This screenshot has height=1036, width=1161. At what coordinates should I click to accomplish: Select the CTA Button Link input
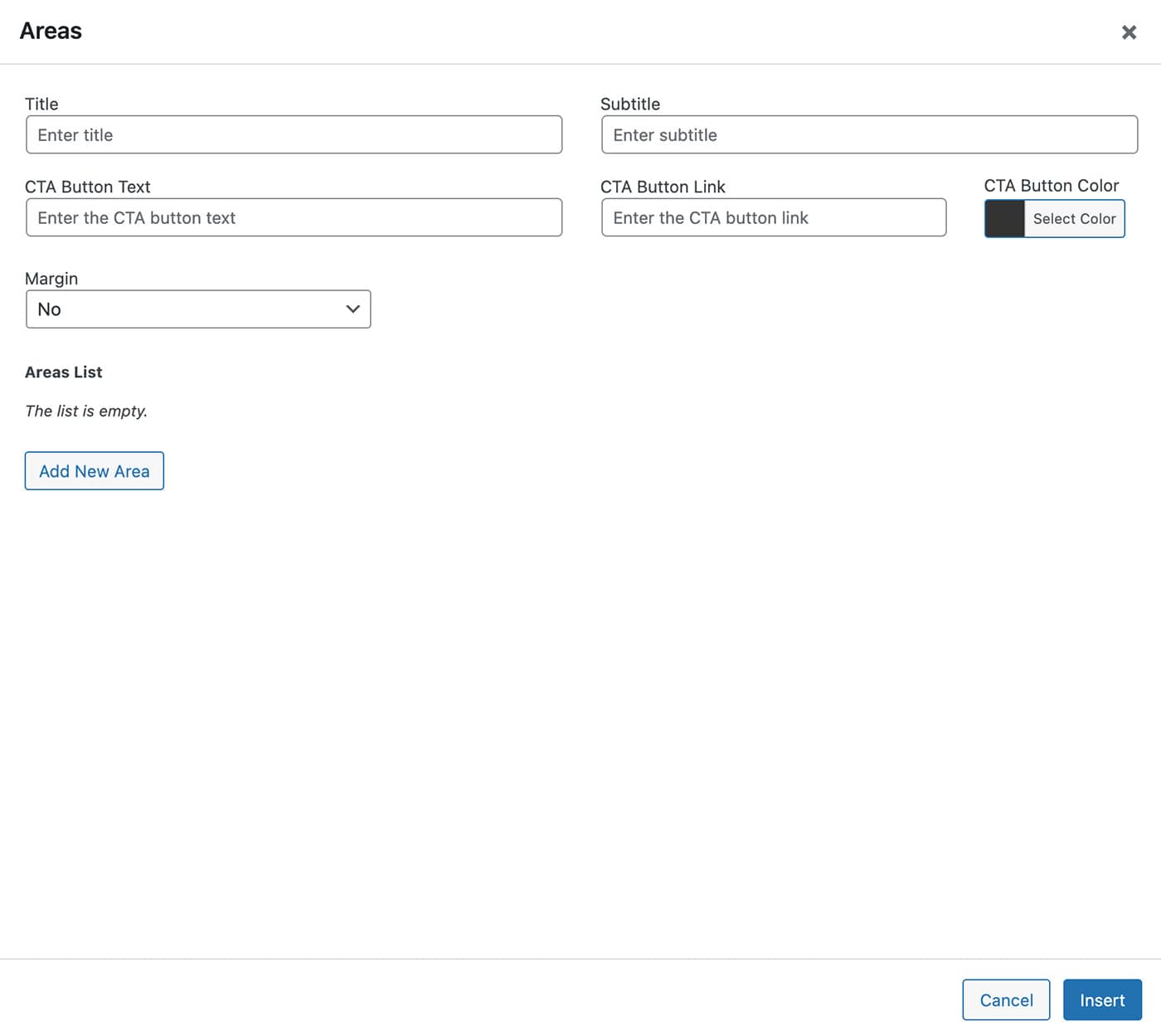pyautogui.click(x=773, y=218)
